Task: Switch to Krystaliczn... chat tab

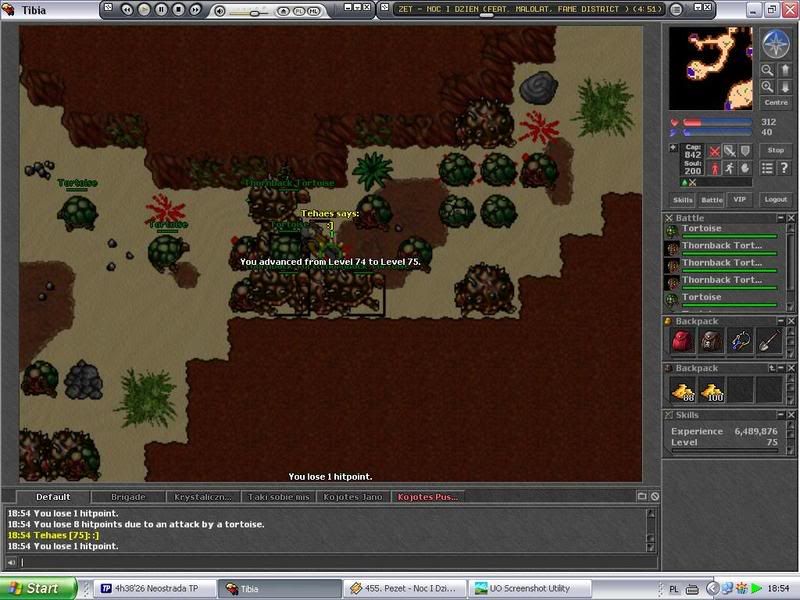Action: coord(203,497)
